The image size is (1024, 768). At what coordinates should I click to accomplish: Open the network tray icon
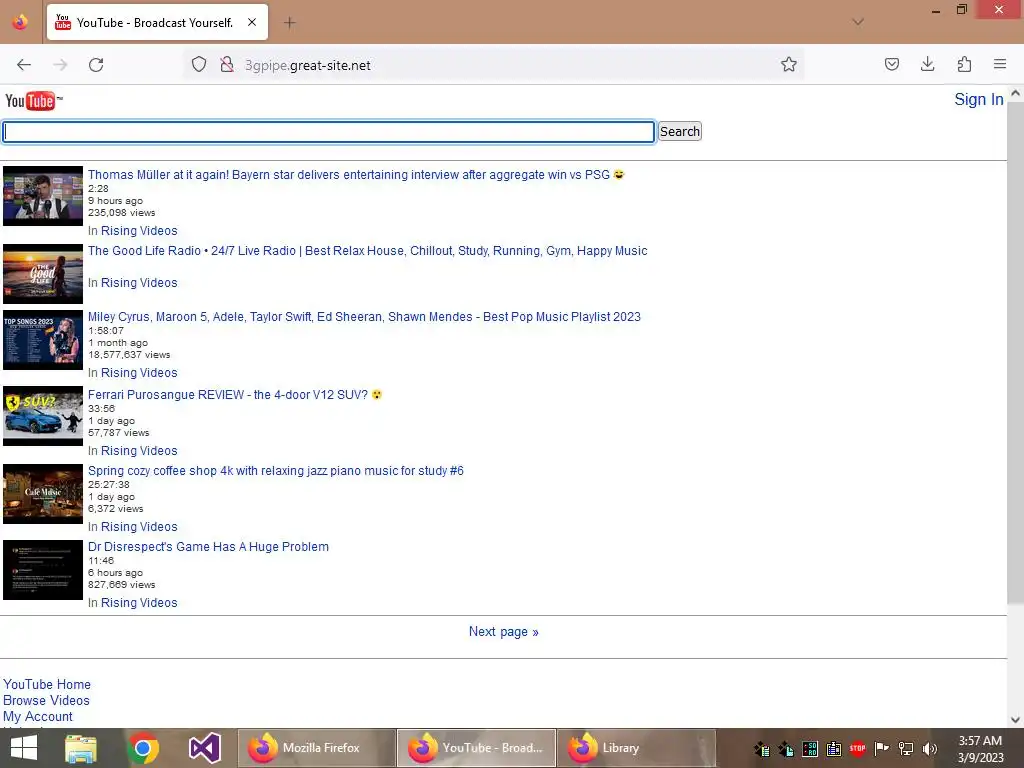(x=906, y=748)
